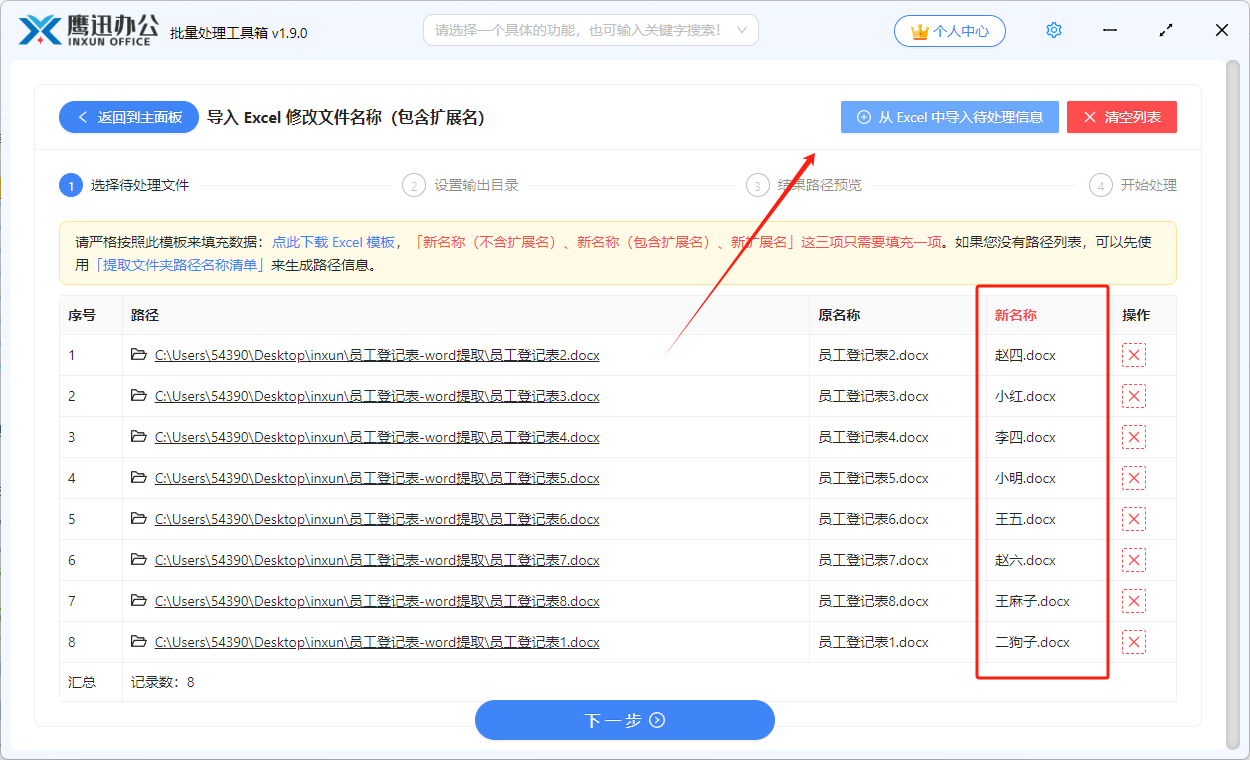Select new name cell 王麻子.docx
The image size is (1250, 760).
coord(1032,601)
